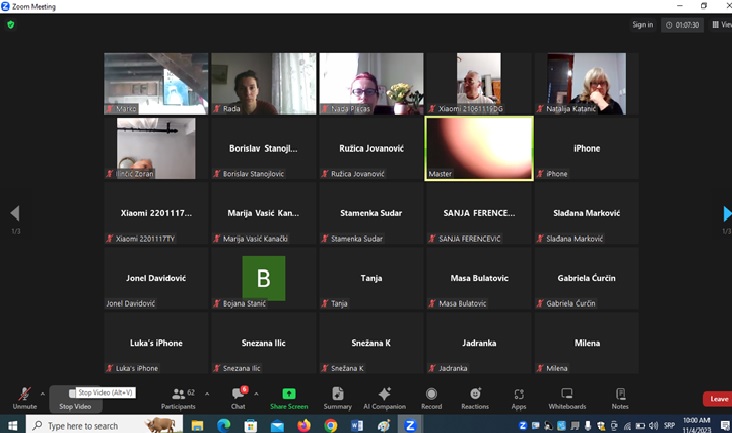
Task: Open Google Chrome from taskbar
Action: pos(331,426)
